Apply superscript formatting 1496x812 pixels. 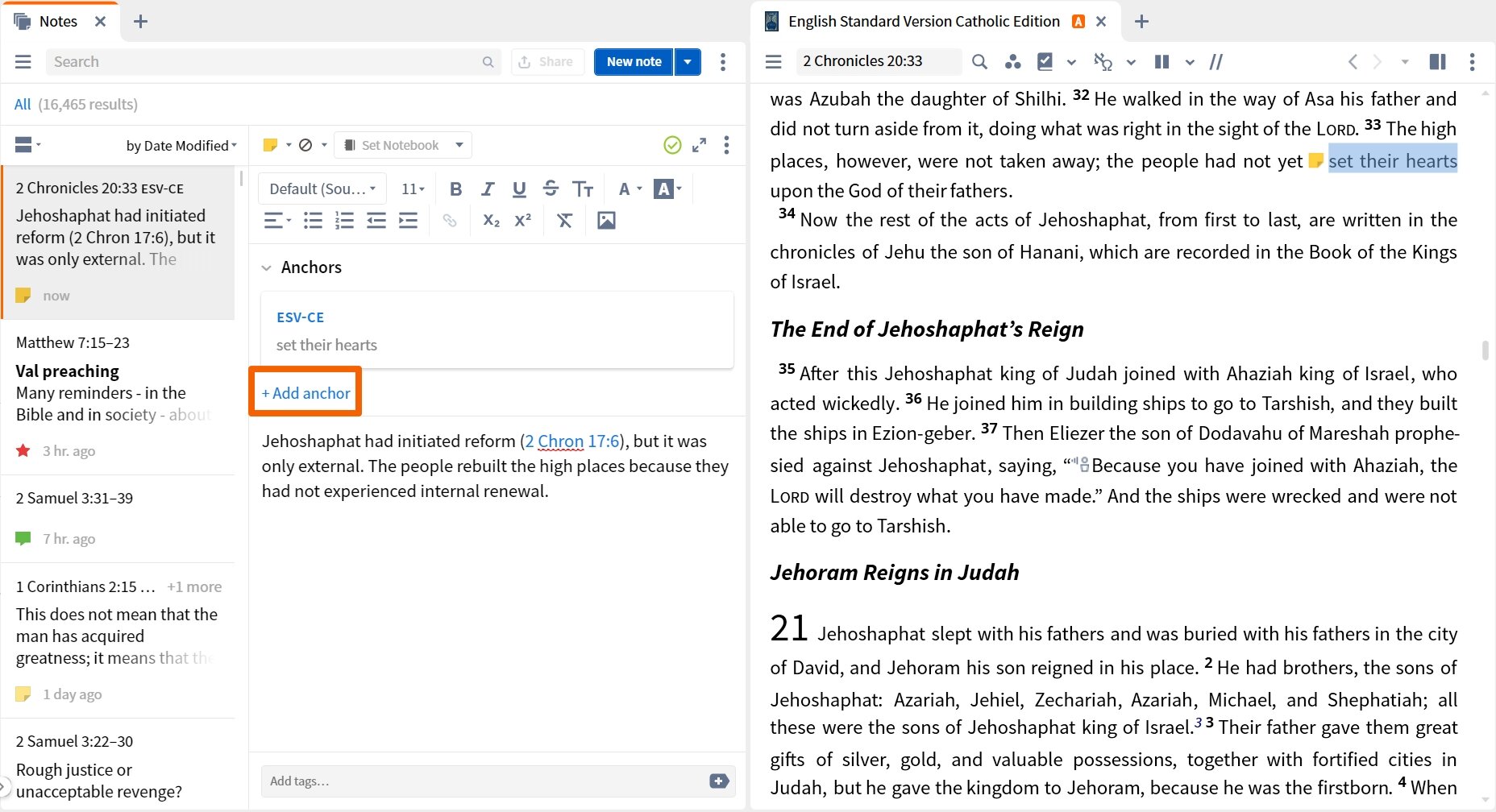[x=522, y=221]
